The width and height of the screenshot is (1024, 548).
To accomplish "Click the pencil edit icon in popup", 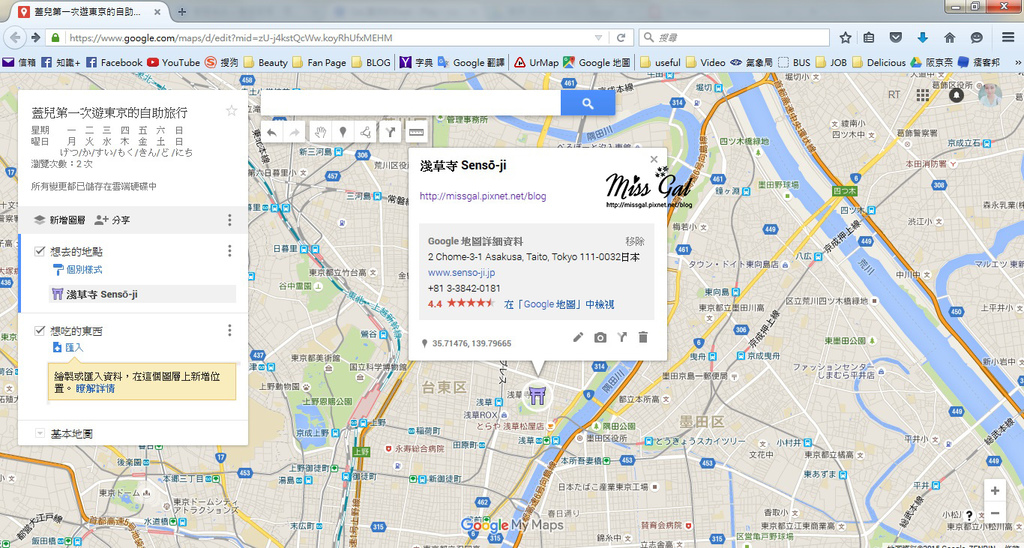I will pyautogui.click(x=578, y=337).
